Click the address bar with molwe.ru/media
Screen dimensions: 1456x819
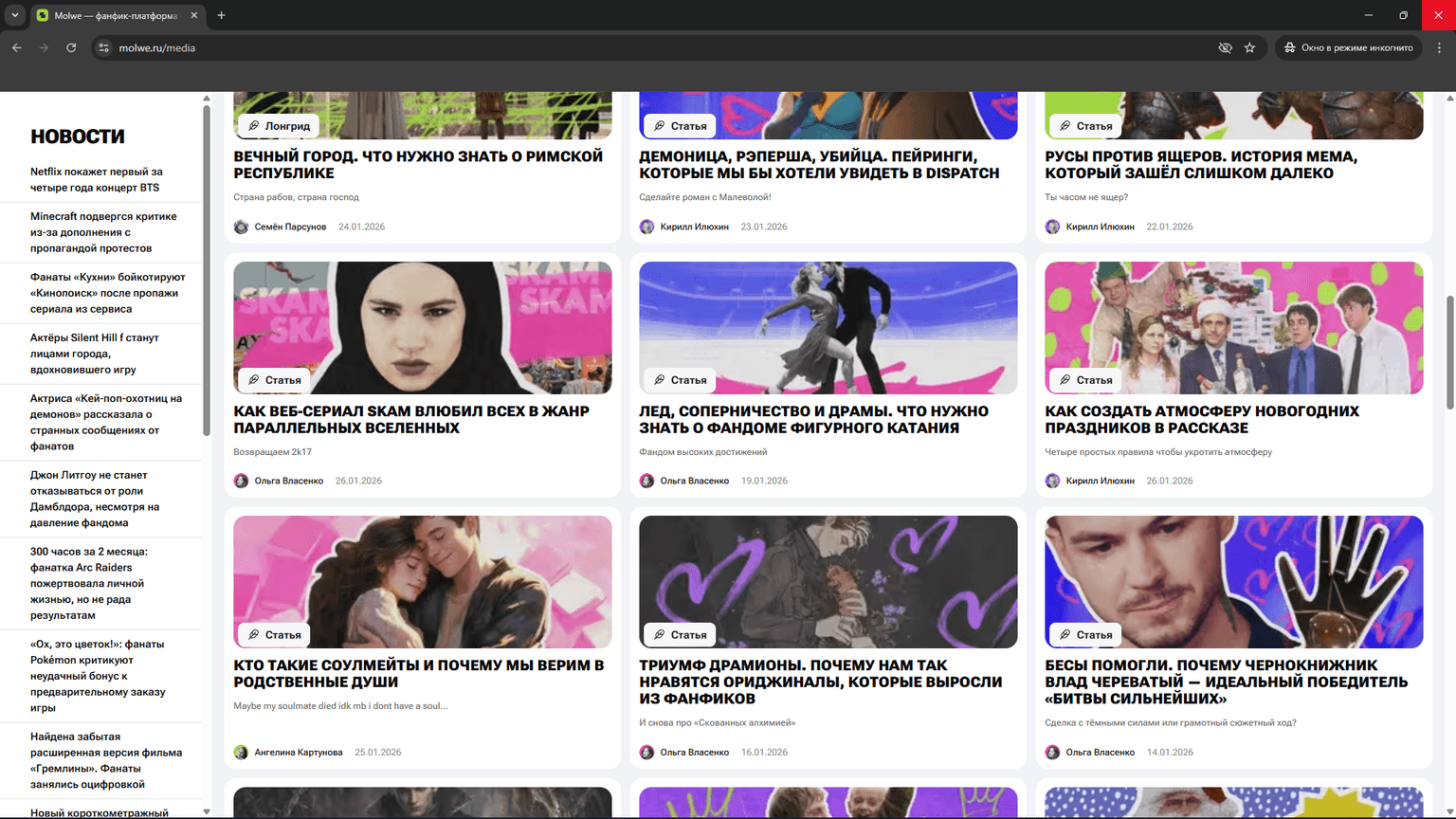(569, 47)
